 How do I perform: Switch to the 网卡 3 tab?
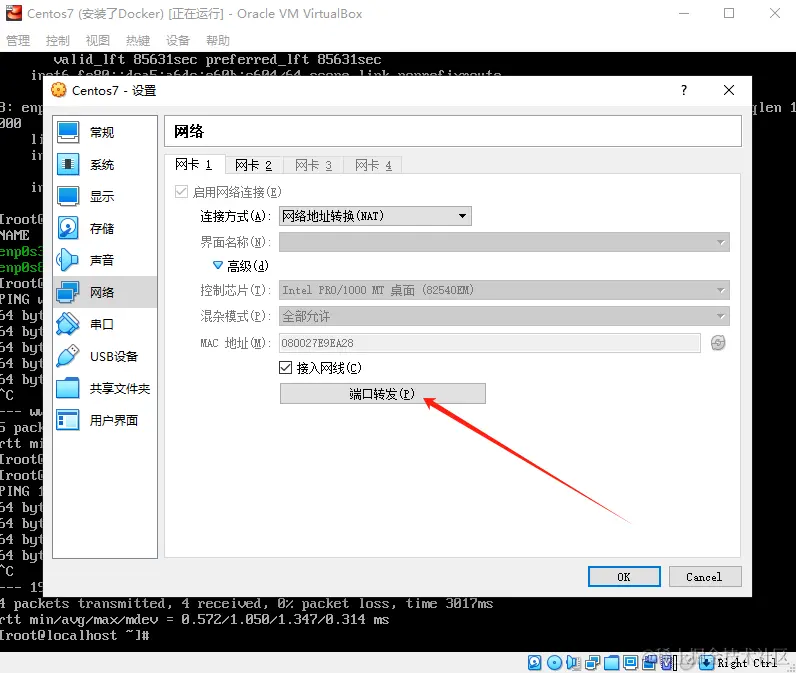pyautogui.click(x=313, y=165)
